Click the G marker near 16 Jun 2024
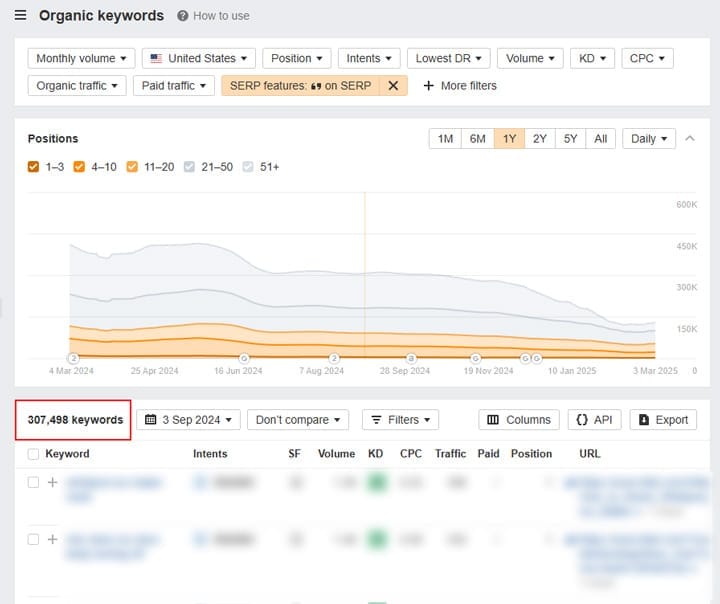Image resolution: width=720 pixels, height=604 pixels. point(244,358)
